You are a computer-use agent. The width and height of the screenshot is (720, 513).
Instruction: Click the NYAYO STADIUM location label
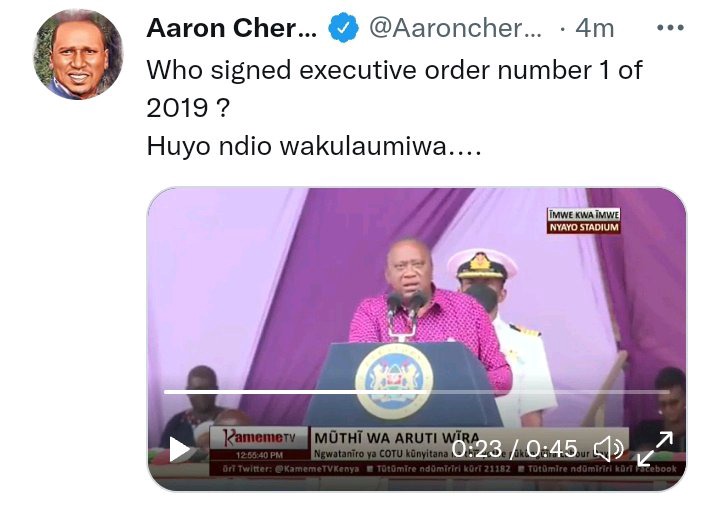[x=584, y=227]
